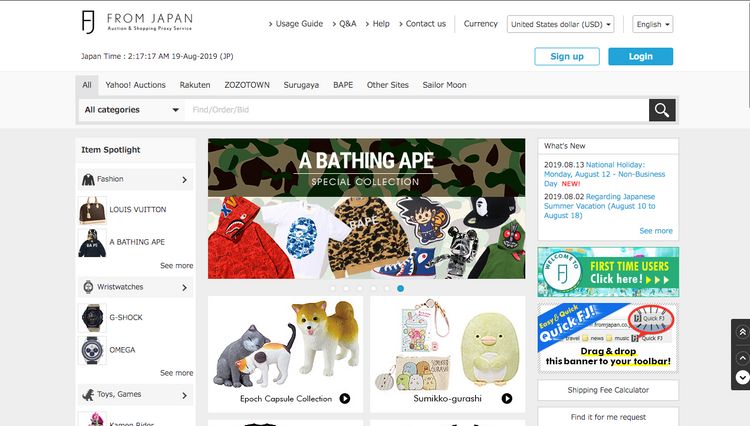Switch to the BAPE tab
The width and height of the screenshot is (750, 426).
pos(343,85)
